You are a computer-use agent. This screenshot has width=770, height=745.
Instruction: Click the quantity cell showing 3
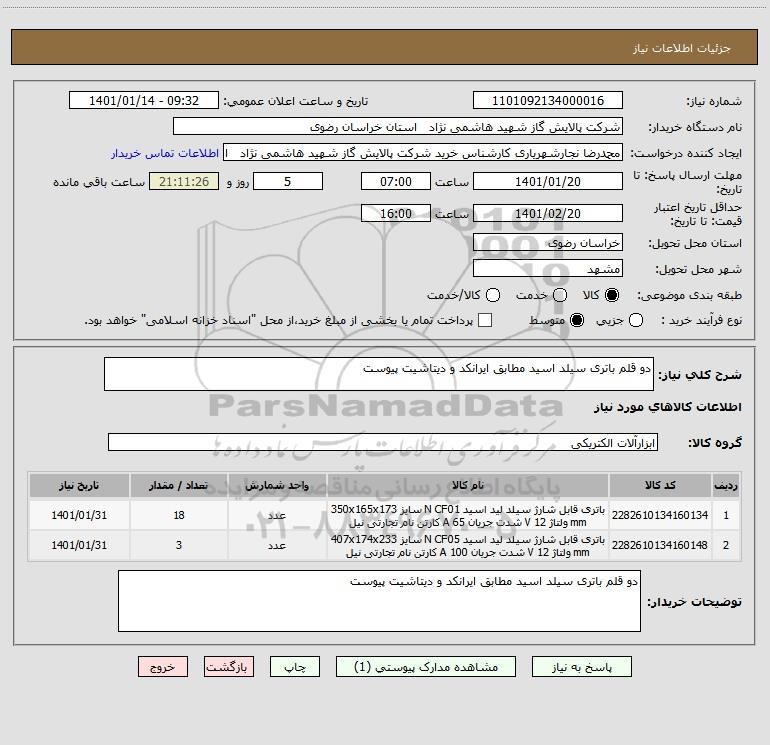[x=178, y=545]
